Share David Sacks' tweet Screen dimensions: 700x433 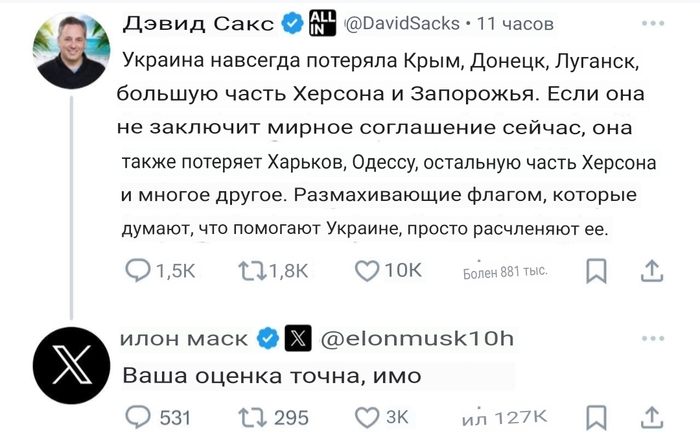tap(651, 271)
